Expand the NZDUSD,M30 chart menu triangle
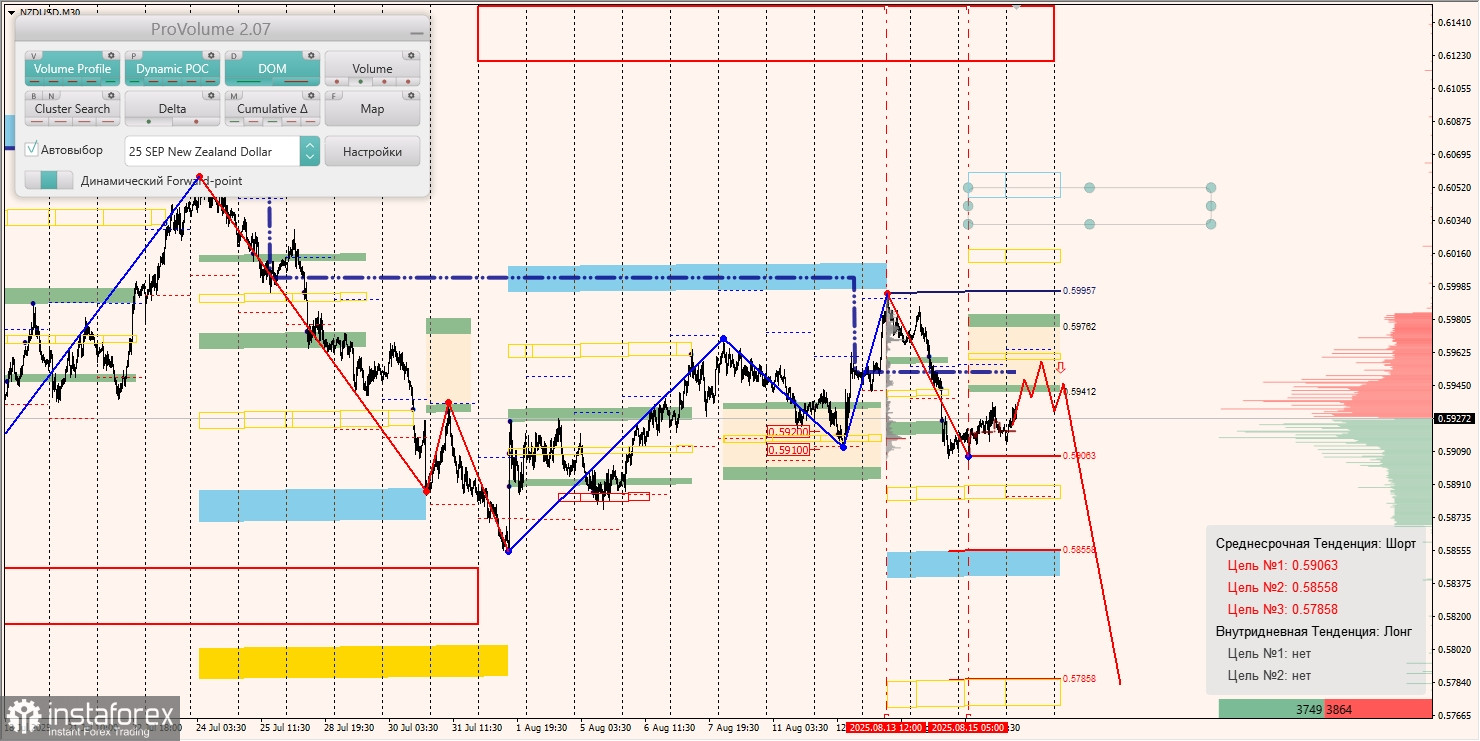The image size is (1480, 741). point(11,12)
